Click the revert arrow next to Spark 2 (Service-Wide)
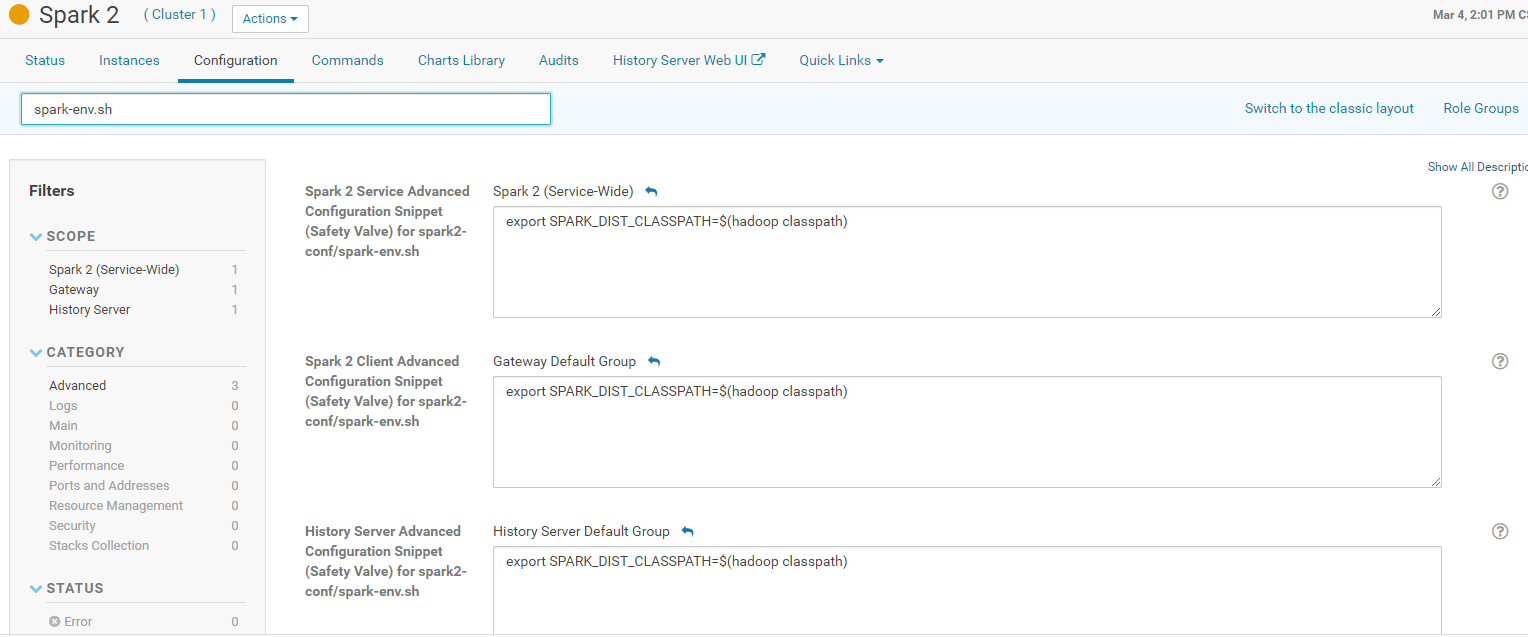 [652, 191]
